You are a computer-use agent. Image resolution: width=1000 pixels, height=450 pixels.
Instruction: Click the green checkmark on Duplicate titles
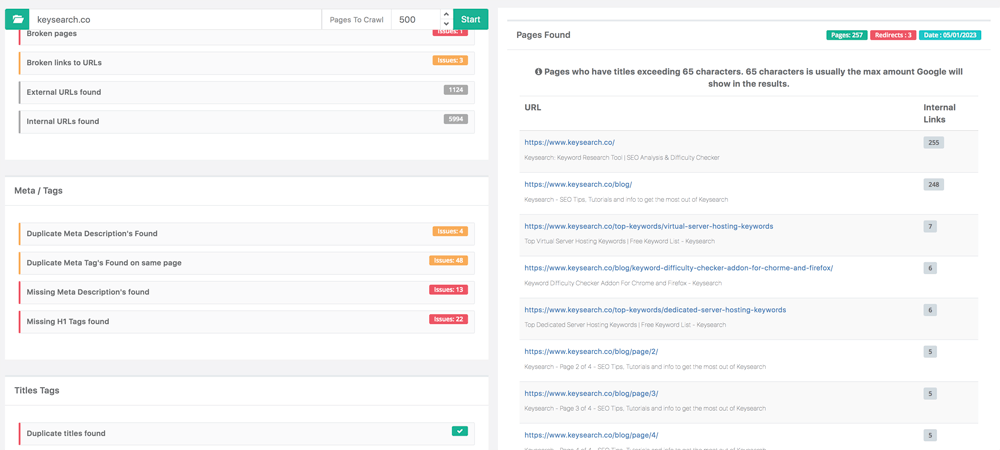tap(460, 431)
